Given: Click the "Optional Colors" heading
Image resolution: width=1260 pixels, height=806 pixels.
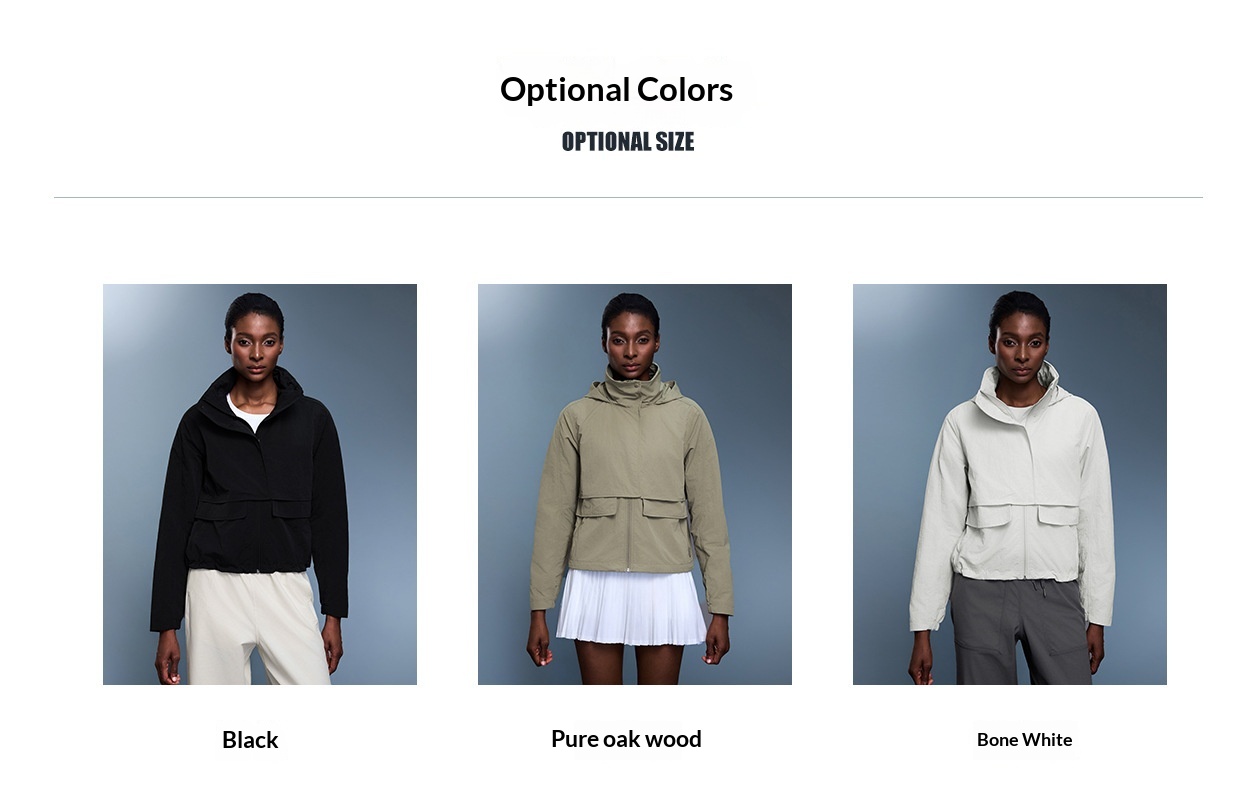Looking at the screenshot, I should coord(616,89).
